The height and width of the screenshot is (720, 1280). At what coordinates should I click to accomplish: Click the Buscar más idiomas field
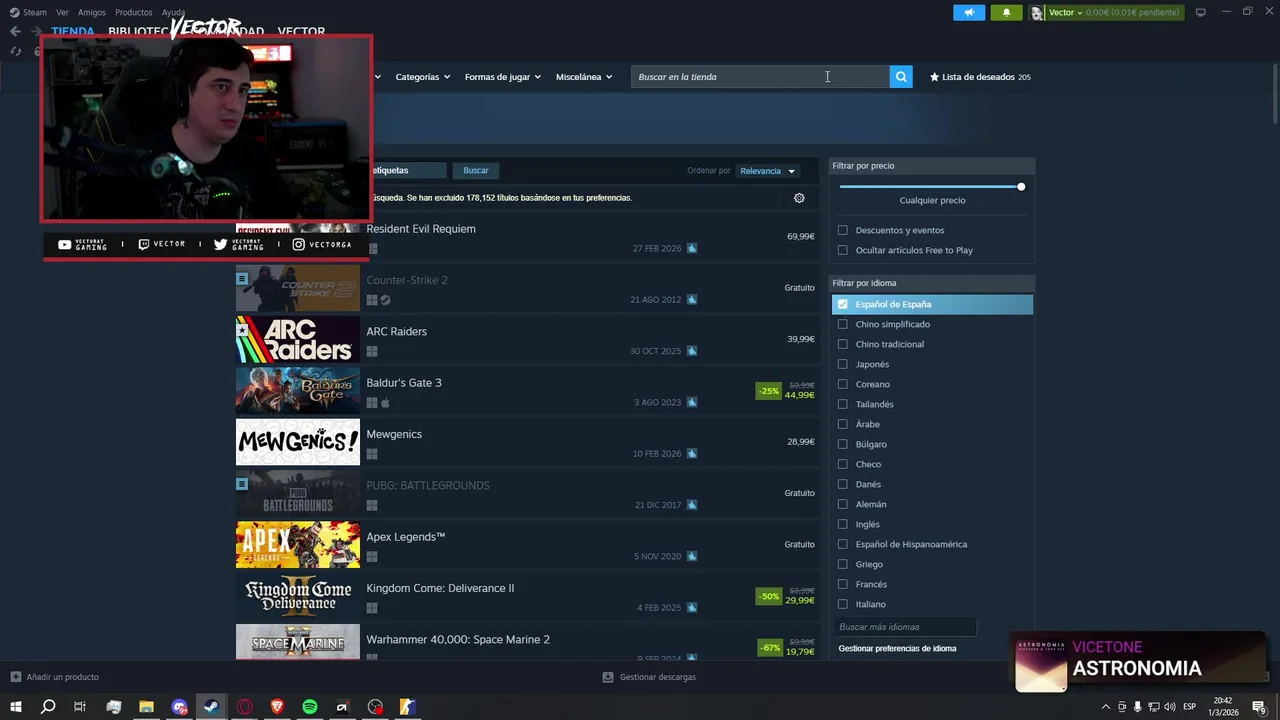905,627
